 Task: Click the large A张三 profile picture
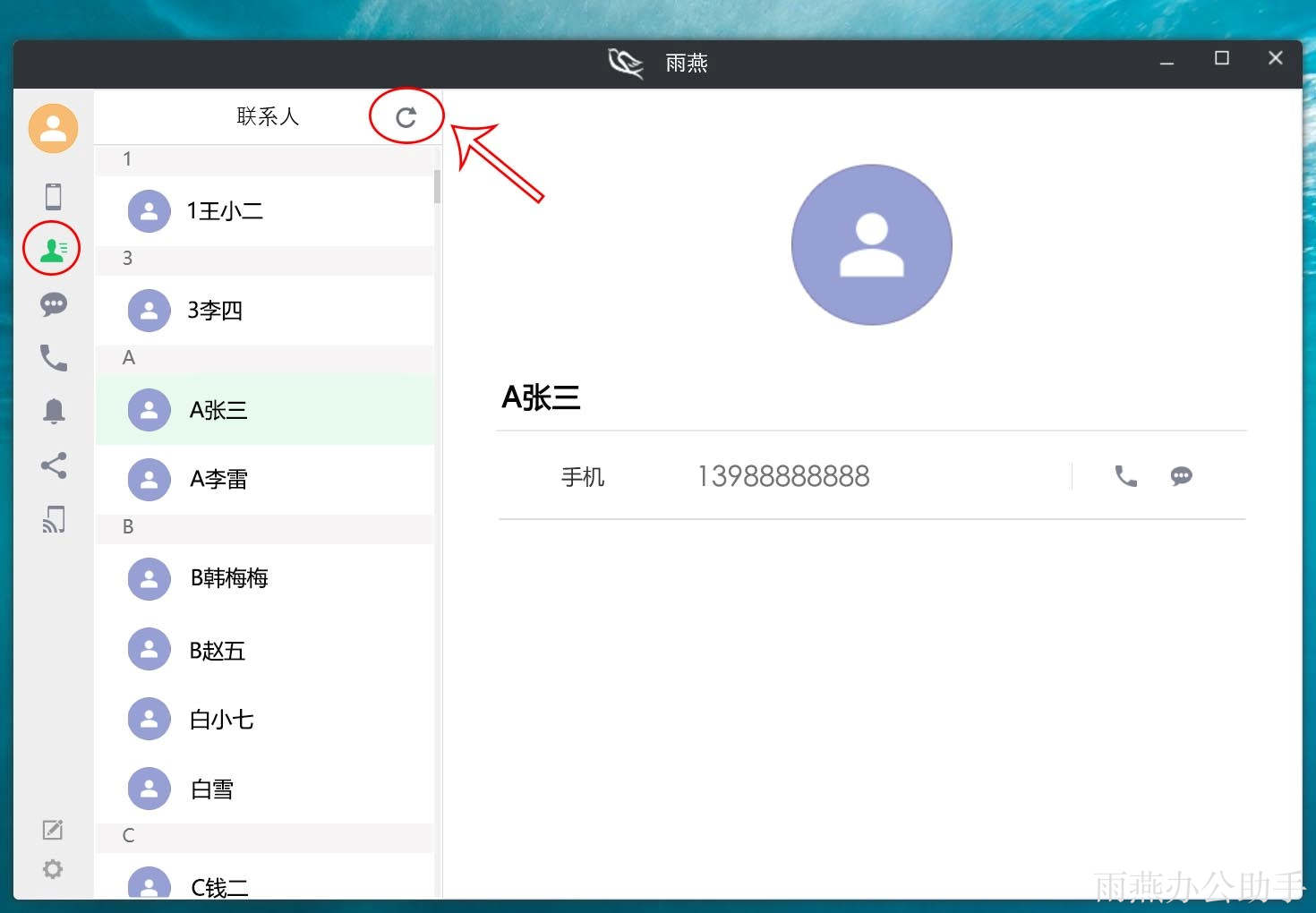pyautogui.click(x=871, y=244)
